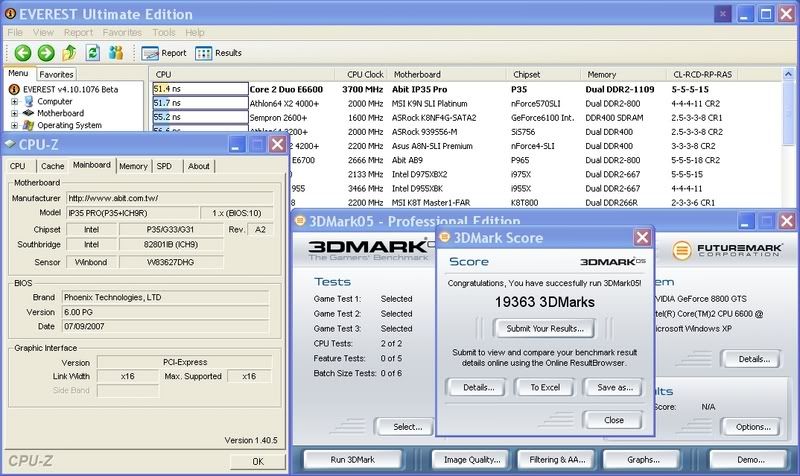Click the green Back arrow in EVEREST toolbar
The width and height of the screenshot is (800, 476).
click(22, 53)
